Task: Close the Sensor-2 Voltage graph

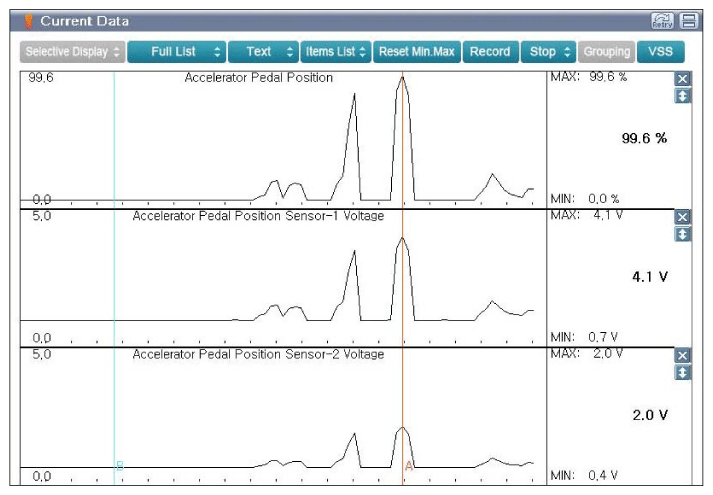Action: click(683, 355)
